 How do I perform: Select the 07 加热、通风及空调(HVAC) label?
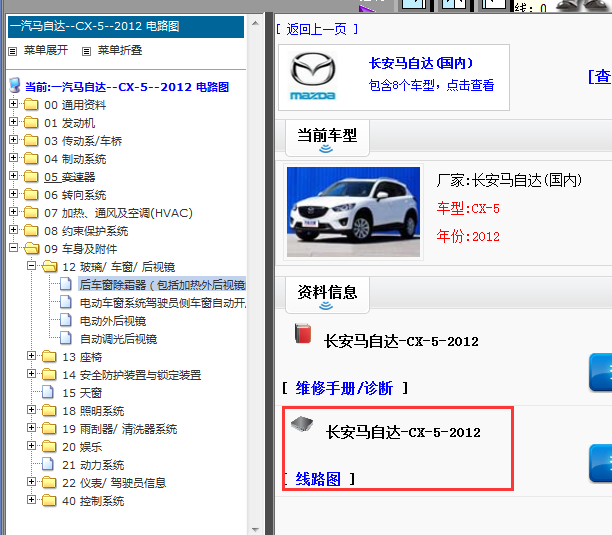118,213
